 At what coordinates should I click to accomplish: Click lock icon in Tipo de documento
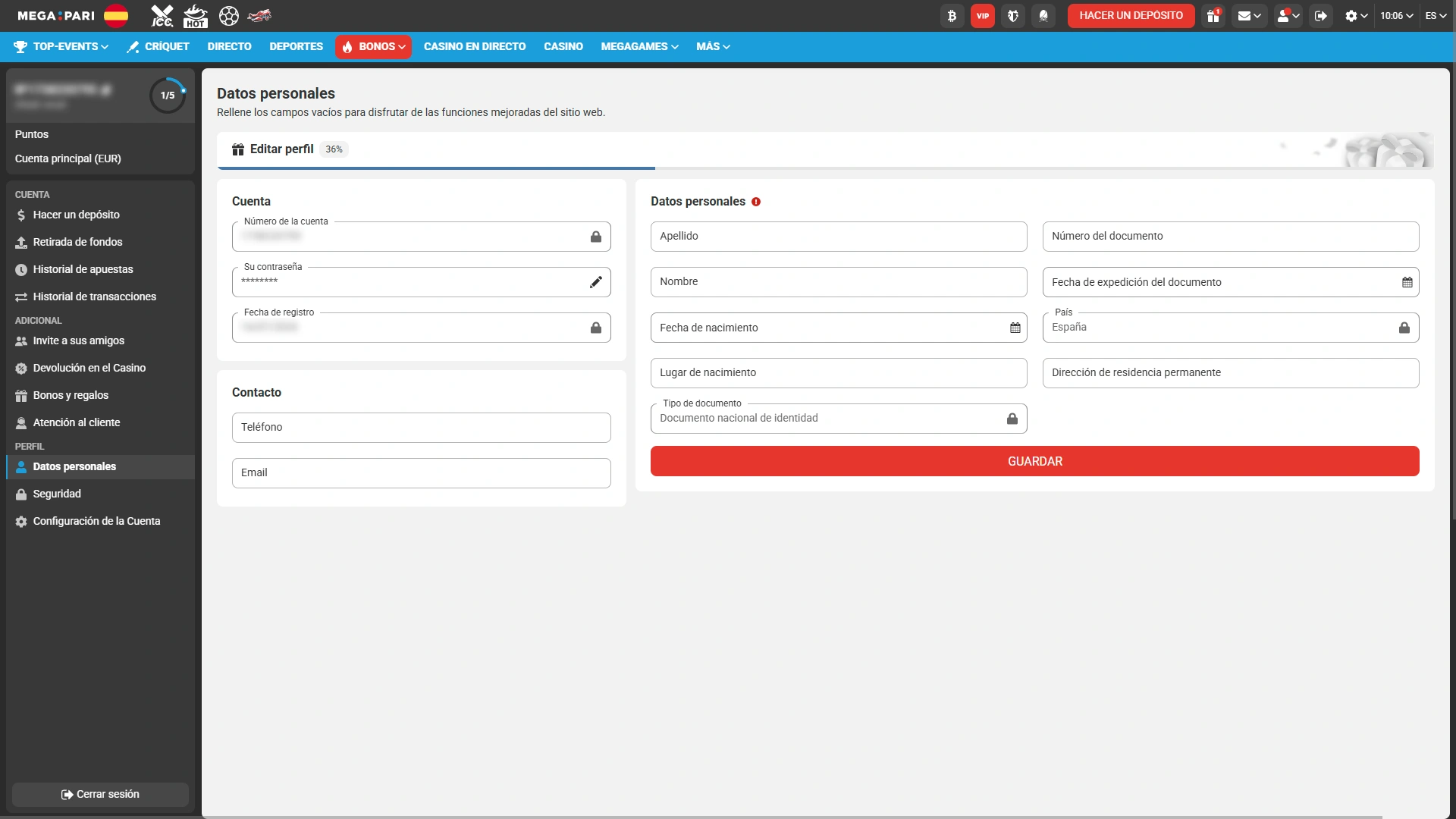click(1012, 419)
